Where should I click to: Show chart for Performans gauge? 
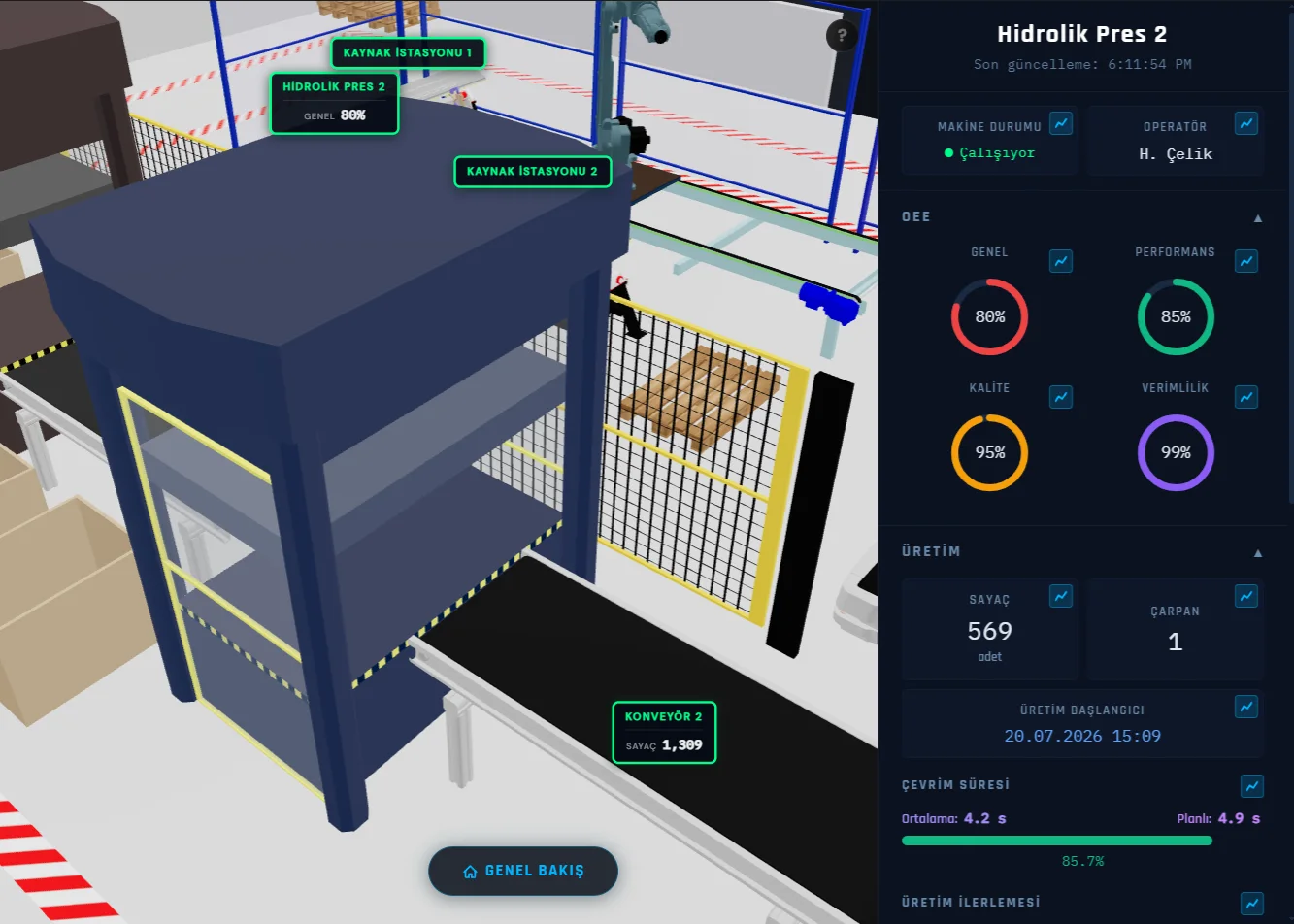[1246, 261]
